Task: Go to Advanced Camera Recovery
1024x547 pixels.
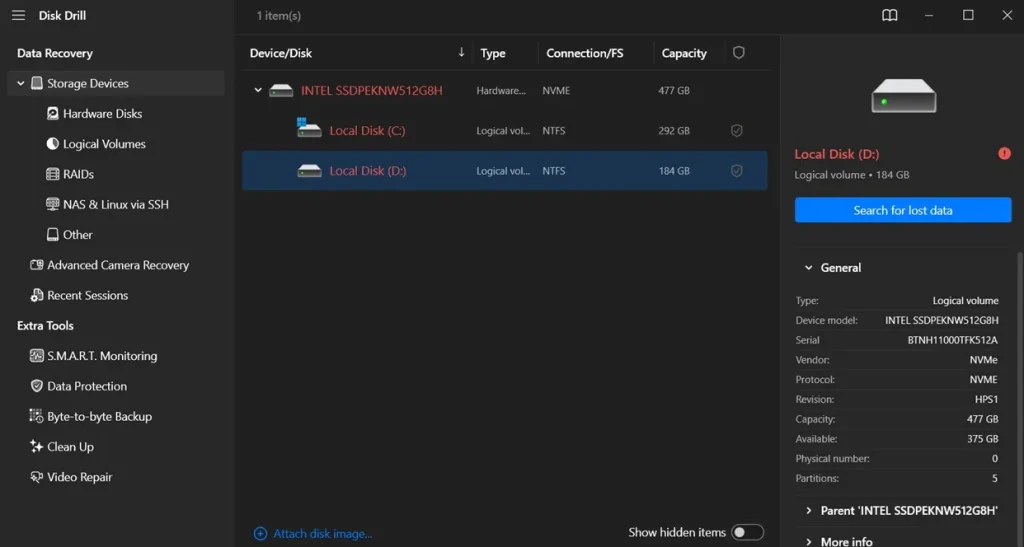Action: (118, 265)
